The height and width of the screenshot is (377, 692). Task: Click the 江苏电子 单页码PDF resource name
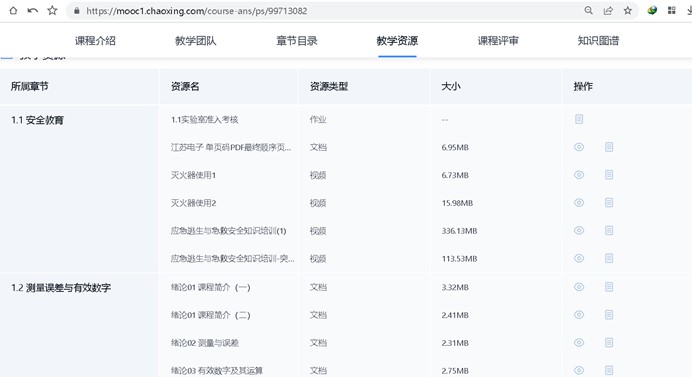(x=231, y=147)
